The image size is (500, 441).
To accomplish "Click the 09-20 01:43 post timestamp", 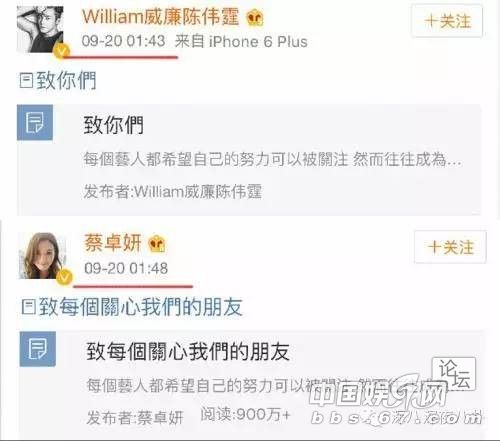I will pos(123,41).
